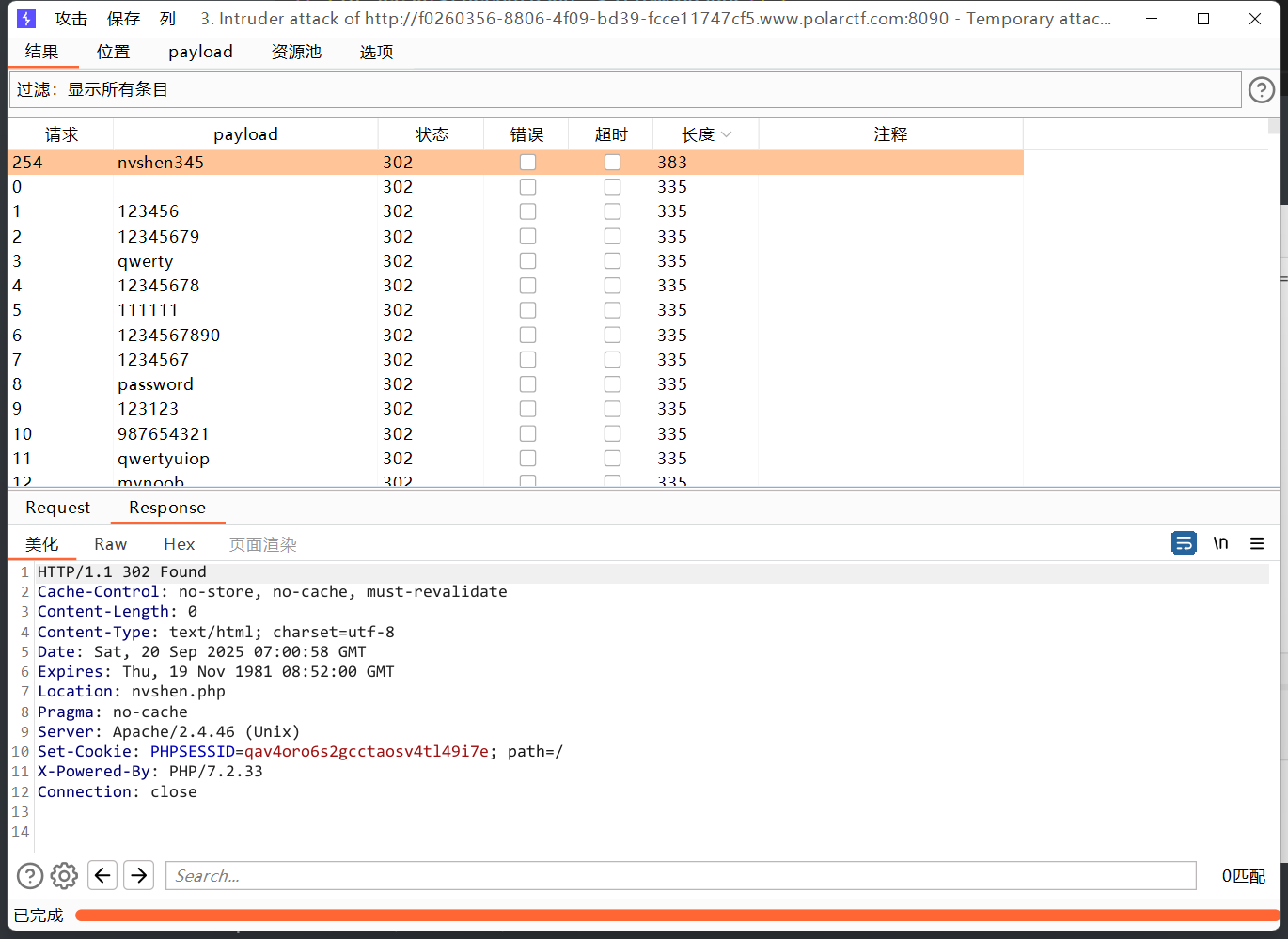Toggle the show non-printable characters \n icon
This screenshot has width=1288, height=939.
tap(1220, 543)
